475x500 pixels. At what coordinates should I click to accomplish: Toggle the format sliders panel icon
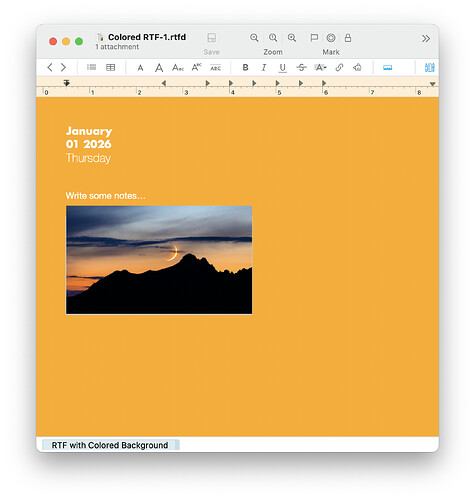point(430,68)
